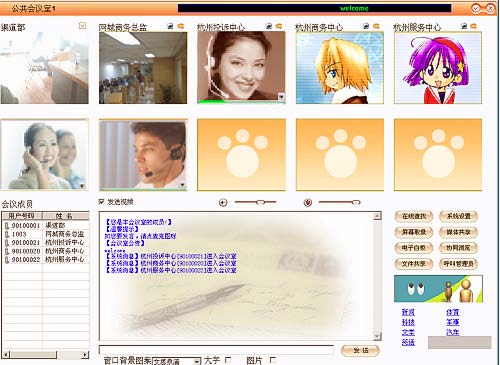The width and height of the screenshot is (500, 365).
Task: Click the phone icon for user 90100001
Action: click(x=7, y=226)
